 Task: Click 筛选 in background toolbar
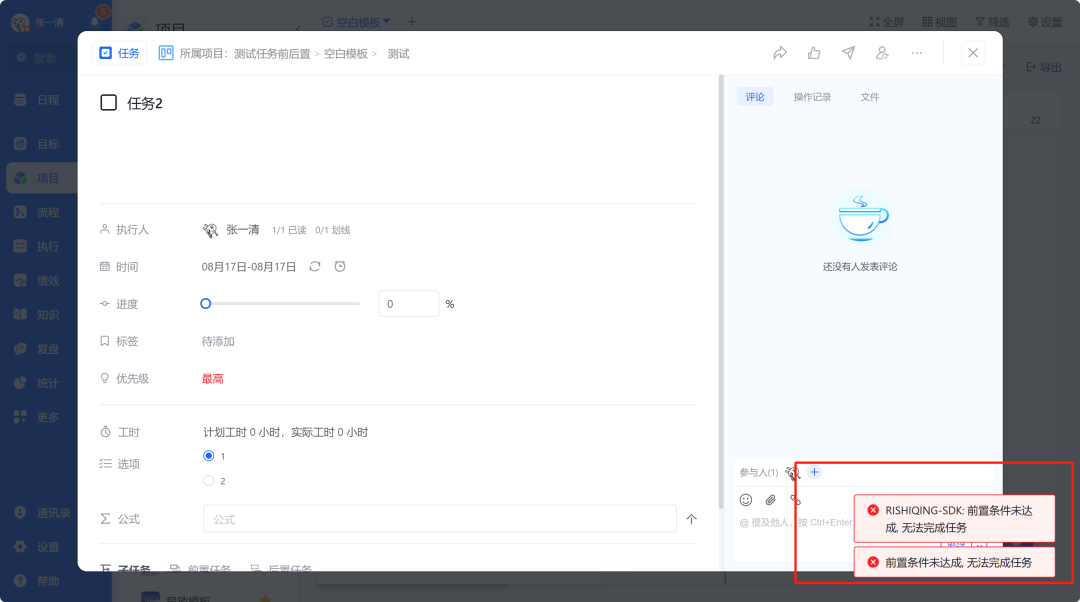[992, 23]
